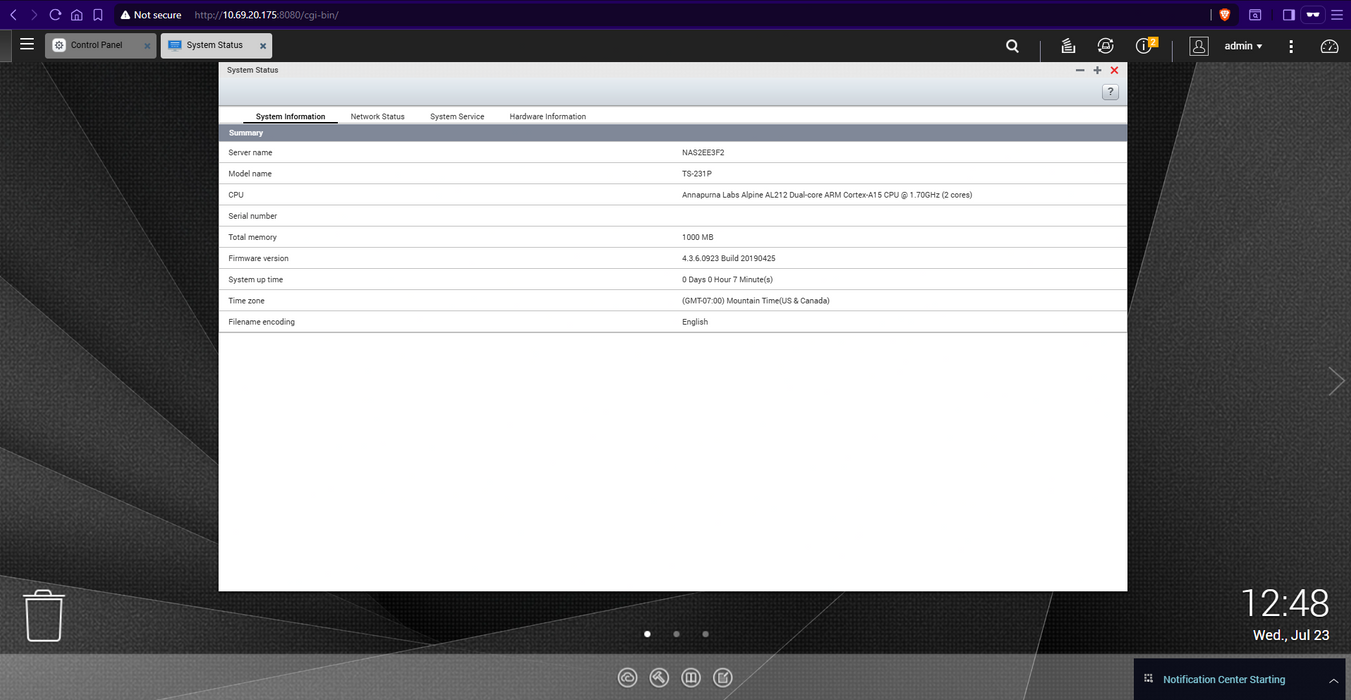Switch to the Network Status tab
Viewport: 1351px width, 700px height.
coord(377,117)
